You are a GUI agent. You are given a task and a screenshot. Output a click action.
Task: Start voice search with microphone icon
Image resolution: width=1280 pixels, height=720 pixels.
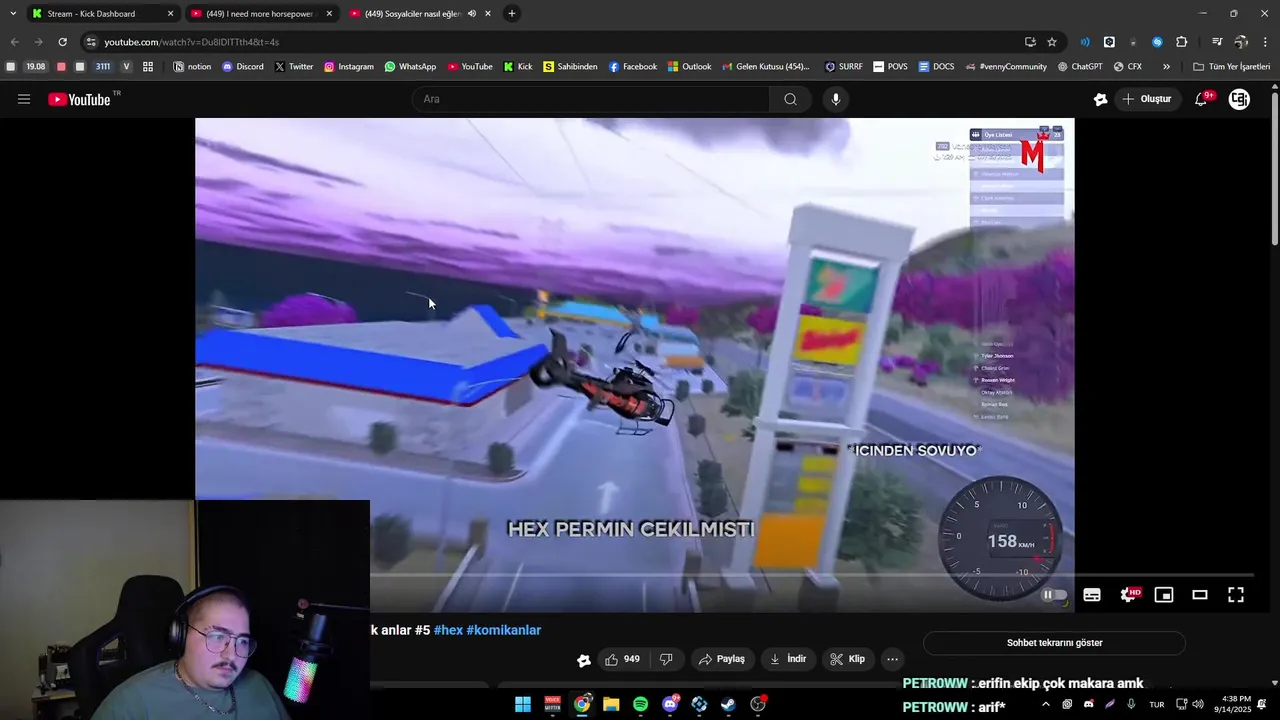[836, 99]
